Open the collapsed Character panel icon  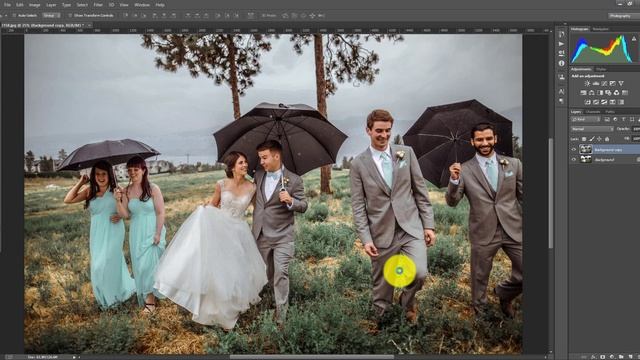point(562,91)
